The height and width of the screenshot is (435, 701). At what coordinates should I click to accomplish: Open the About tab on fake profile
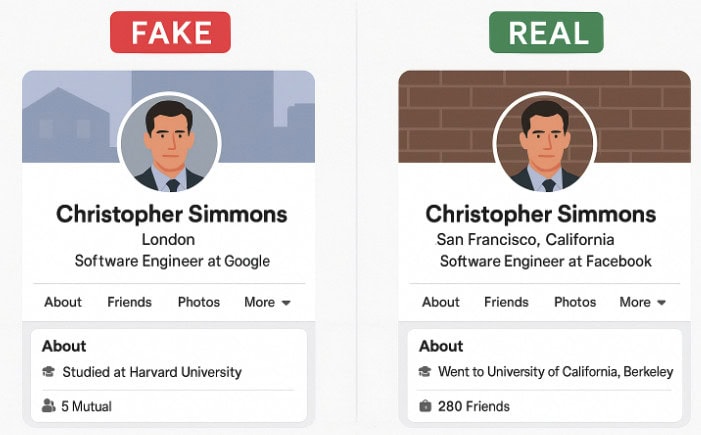(63, 302)
